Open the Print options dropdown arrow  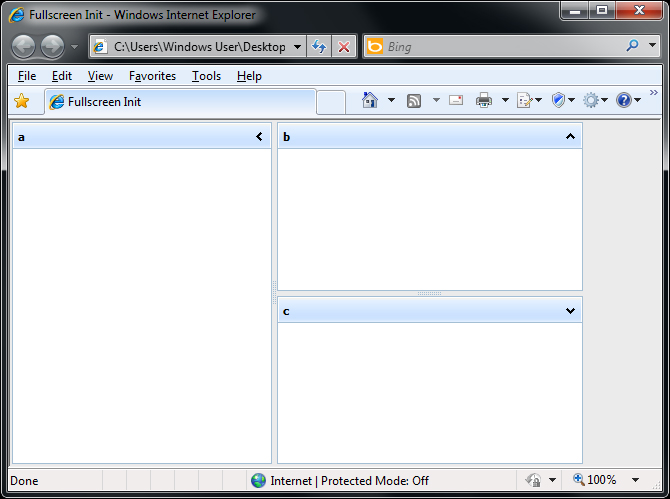(505, 100)
